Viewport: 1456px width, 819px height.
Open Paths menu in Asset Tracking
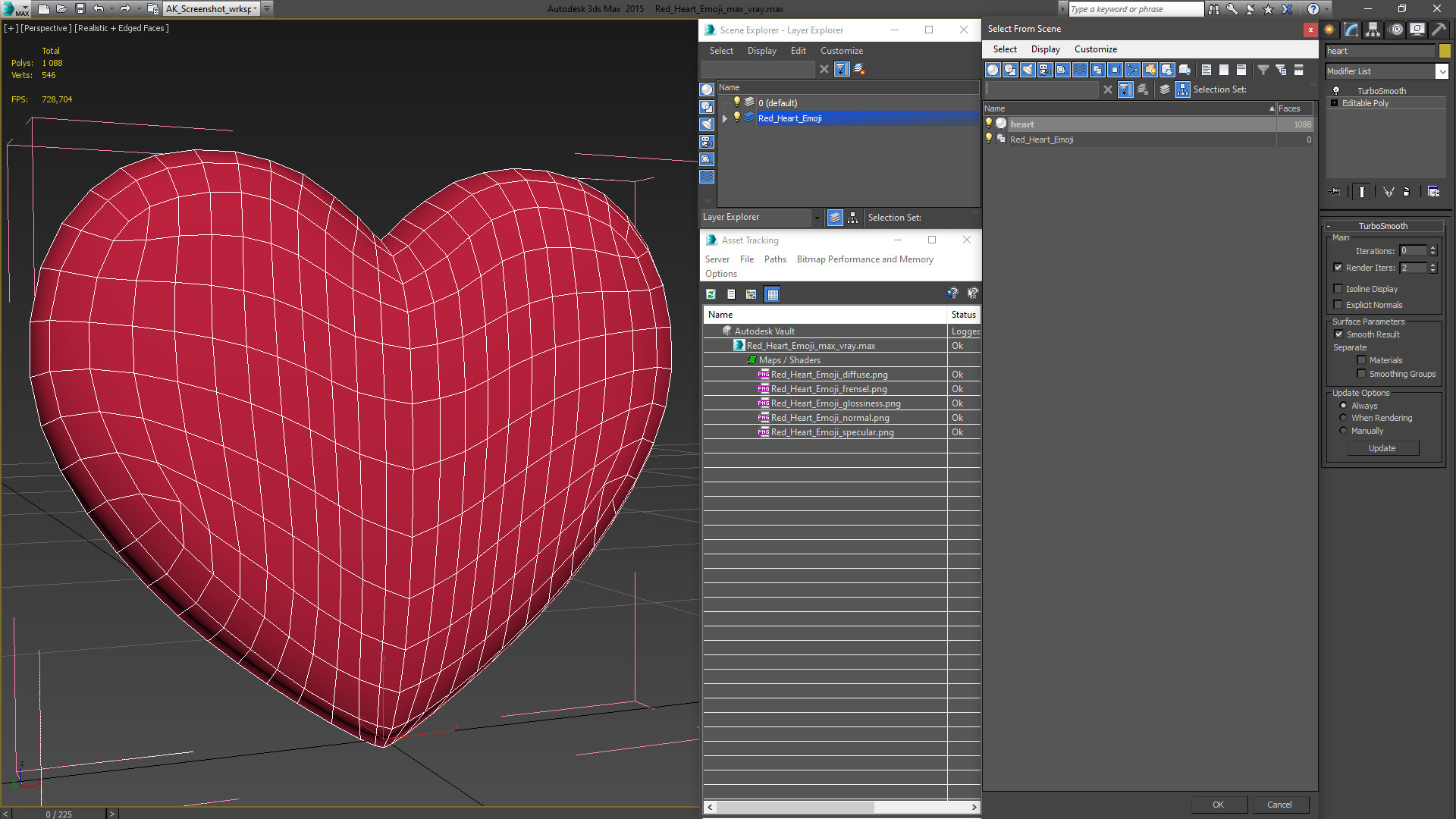click(x=775, y=259)
